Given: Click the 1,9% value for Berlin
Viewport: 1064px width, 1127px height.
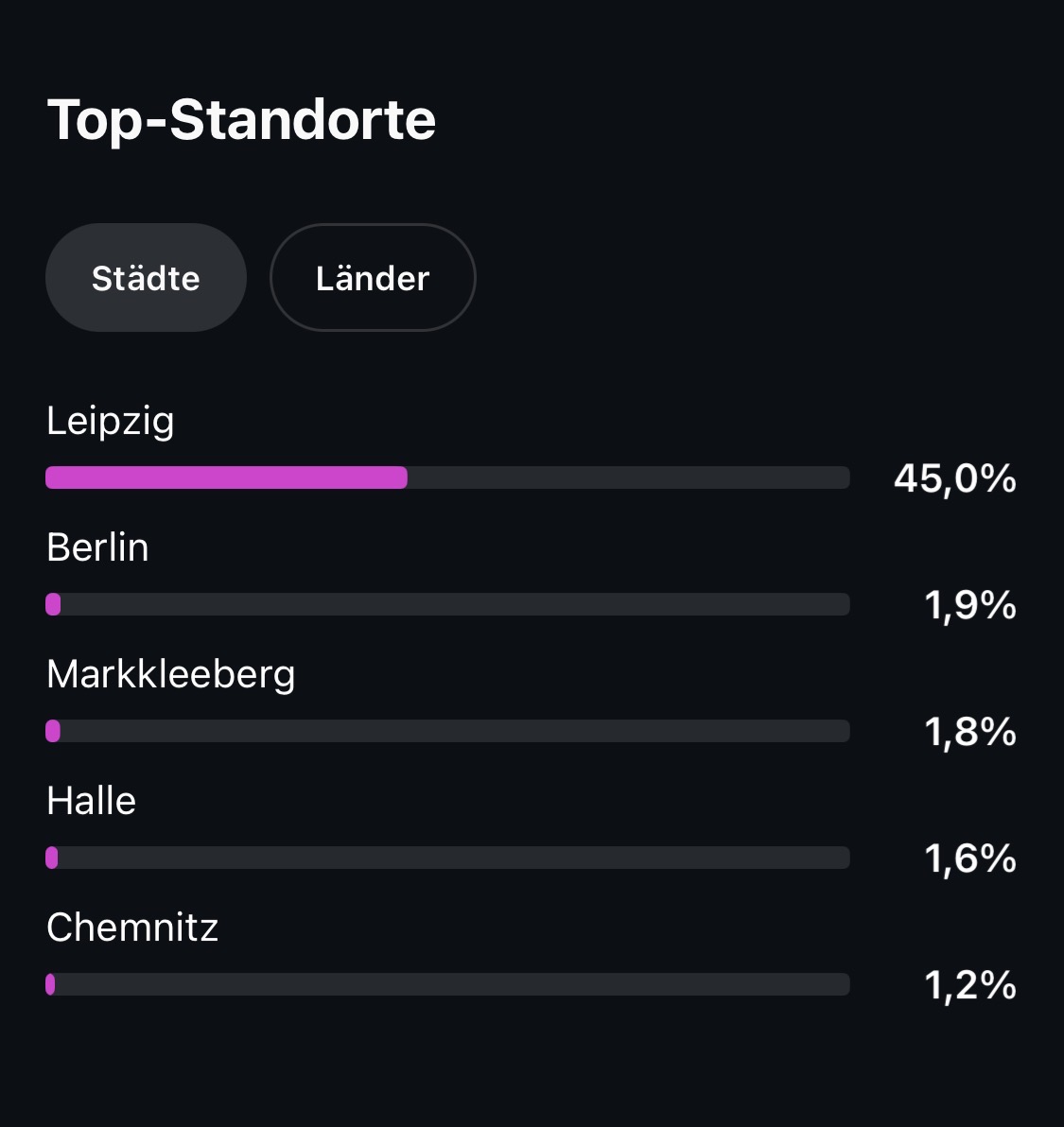Looking at the screenshot, I should [x=969, y=605].
